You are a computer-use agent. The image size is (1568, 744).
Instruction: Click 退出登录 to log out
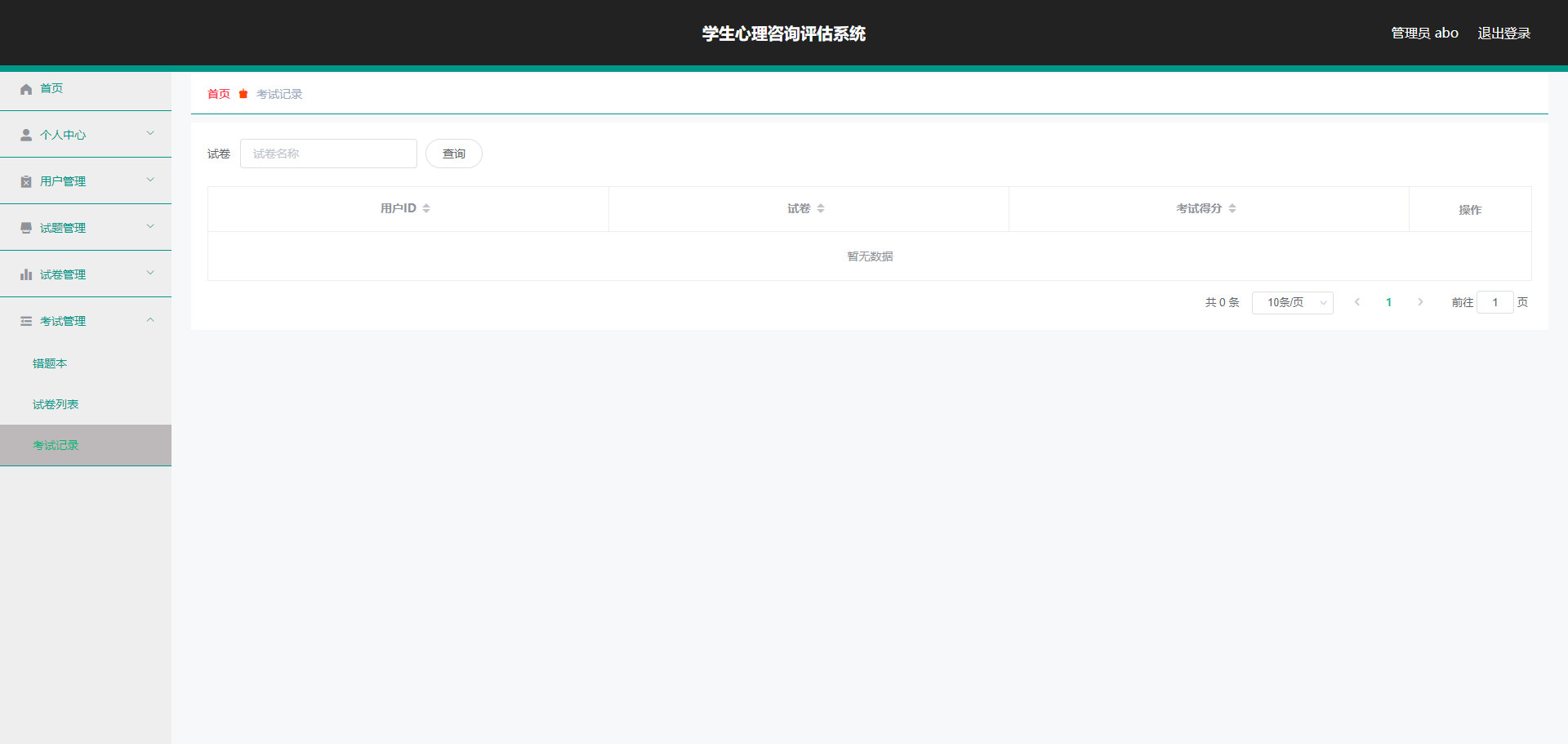pyautogui.click(x=1504, y=33)
